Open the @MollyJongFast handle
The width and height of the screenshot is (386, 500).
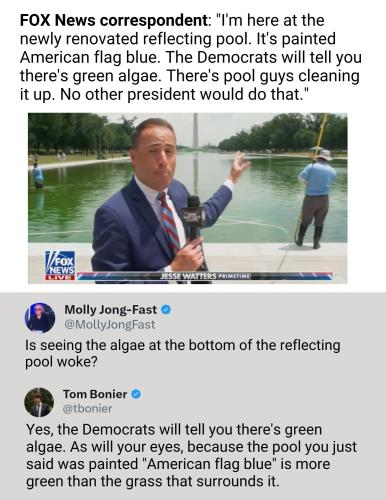click(110, 324)
